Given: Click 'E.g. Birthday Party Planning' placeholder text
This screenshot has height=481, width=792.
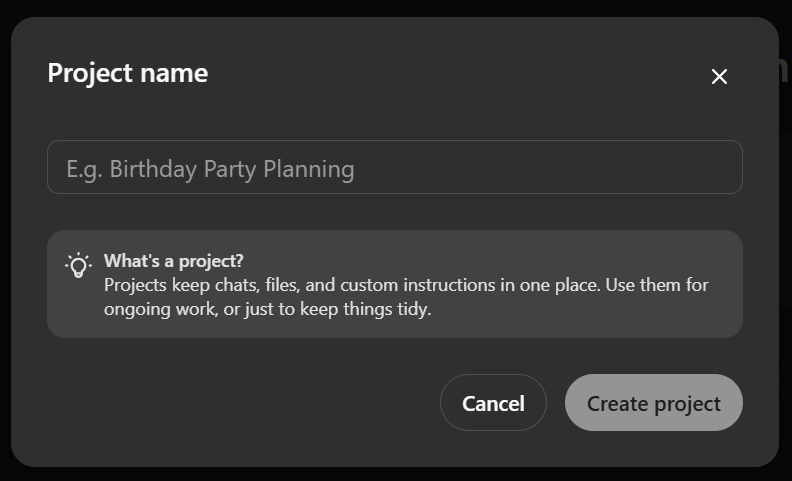Looking at the screenshot, I should pyautogui.click(x=210, y=168).
